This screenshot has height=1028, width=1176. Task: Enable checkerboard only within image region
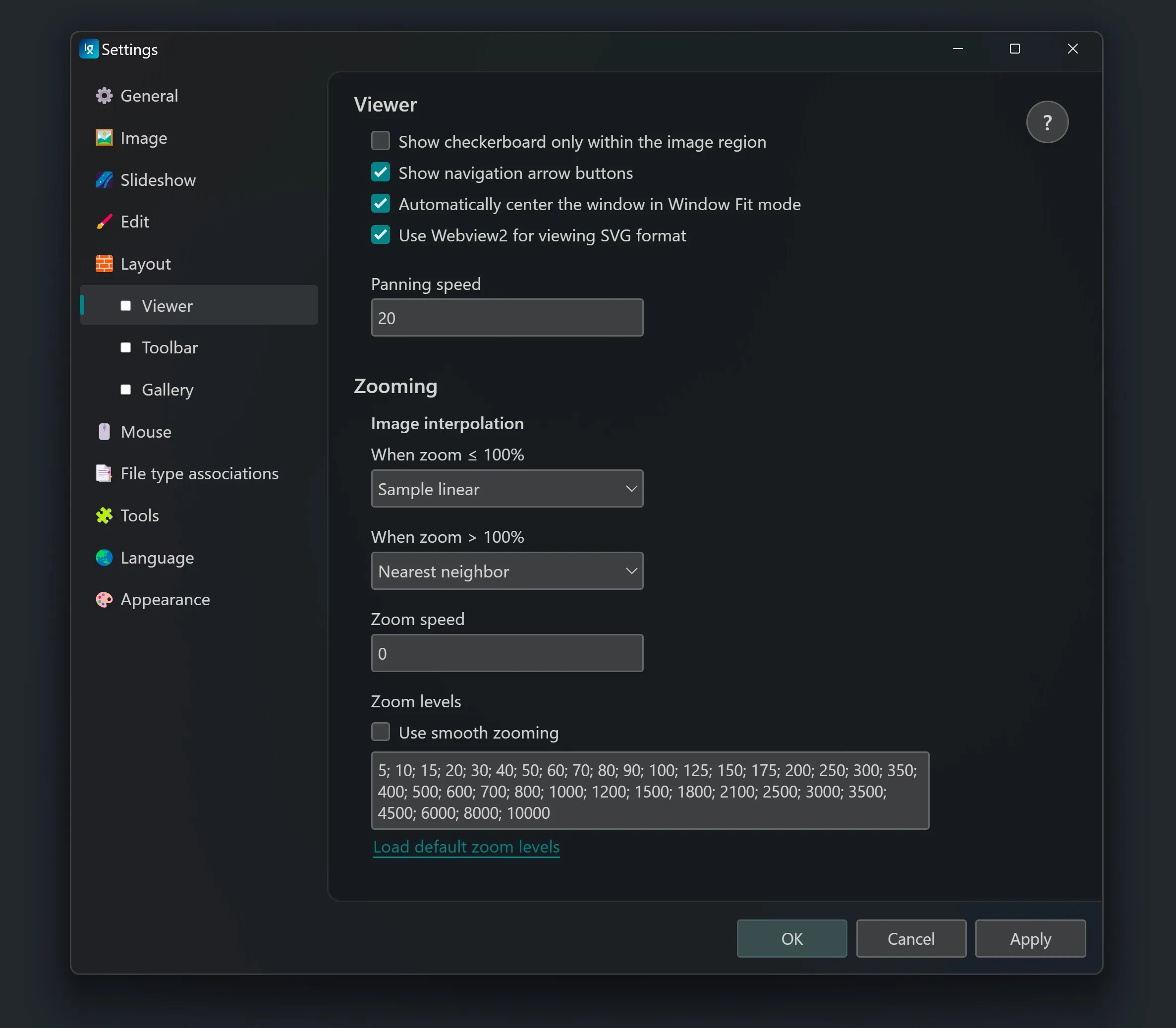pyautogui.click(x=380, y=141)
